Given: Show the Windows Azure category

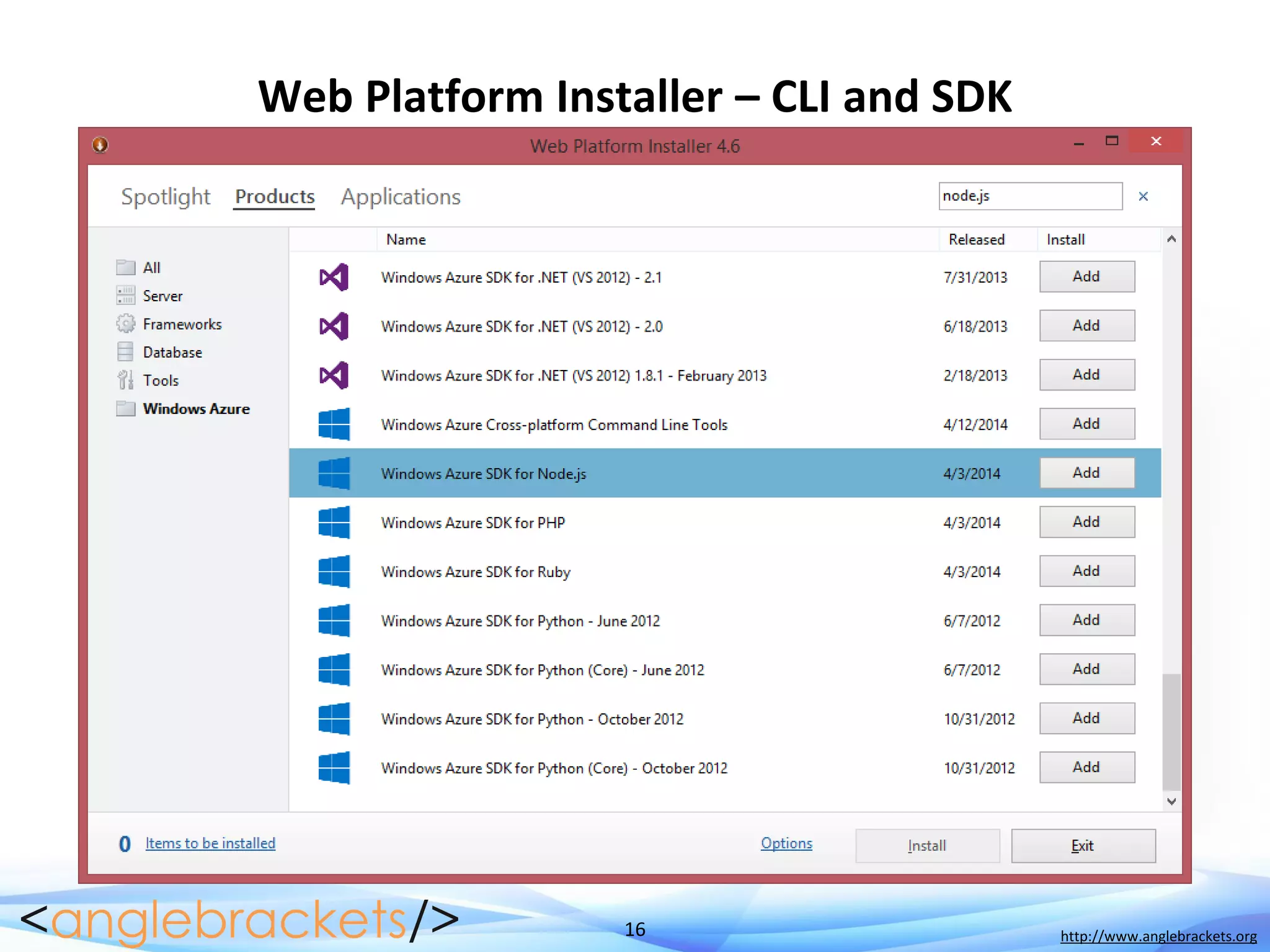Looking at the screenshot, I should (x=196, y=409).
